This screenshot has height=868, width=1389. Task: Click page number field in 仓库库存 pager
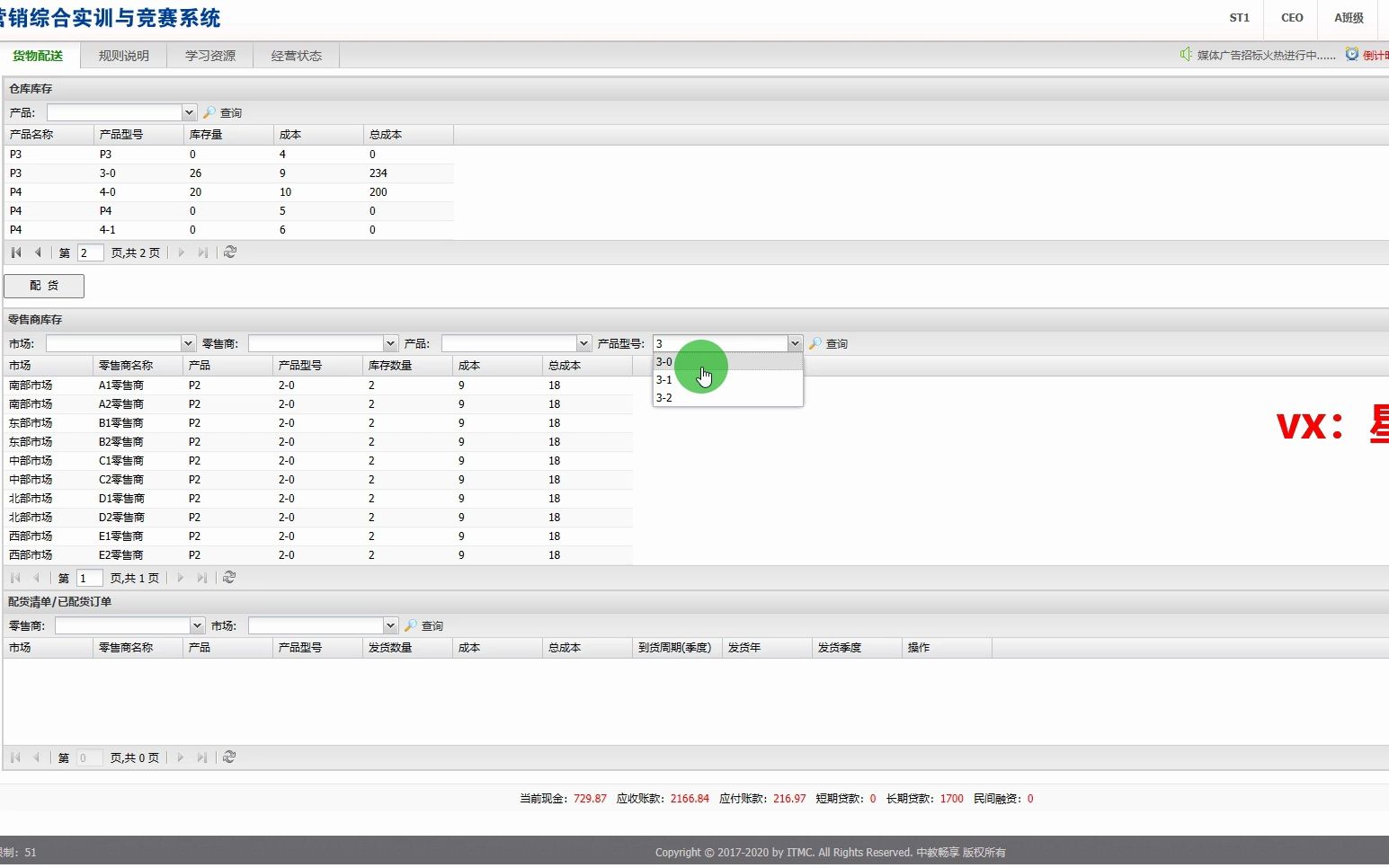(x=91, y=252)
